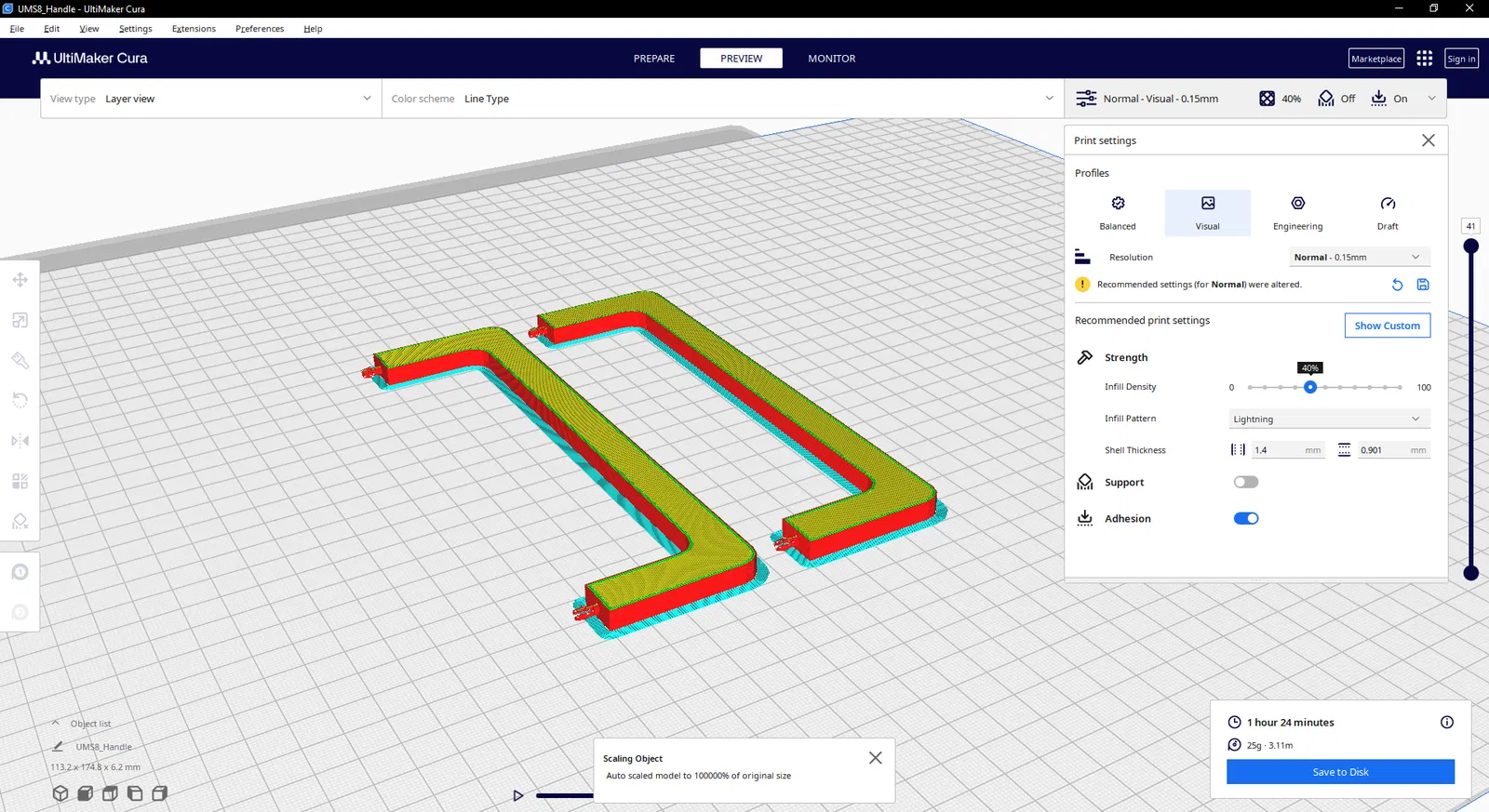The width and height of the screenshot is (1489, 812).
Task: Select the Engineering profile
Action: (1298, 213)
